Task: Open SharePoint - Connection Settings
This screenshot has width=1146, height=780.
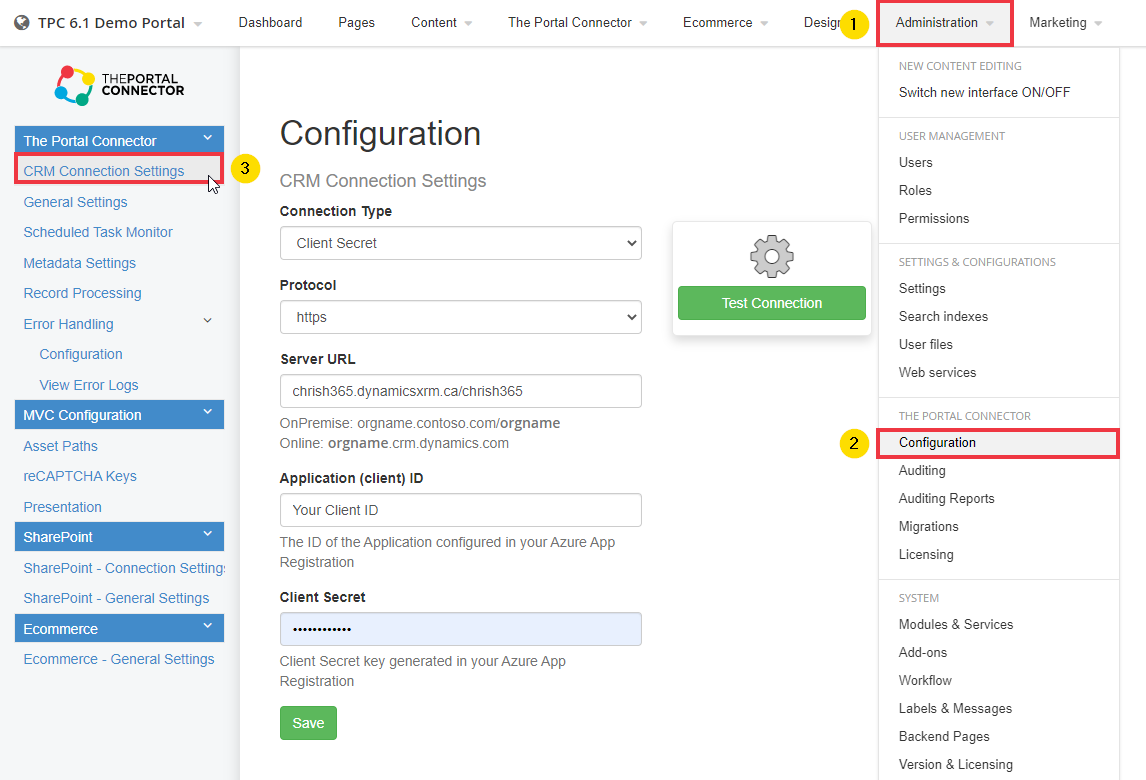Action: click(x=124, y=568)
